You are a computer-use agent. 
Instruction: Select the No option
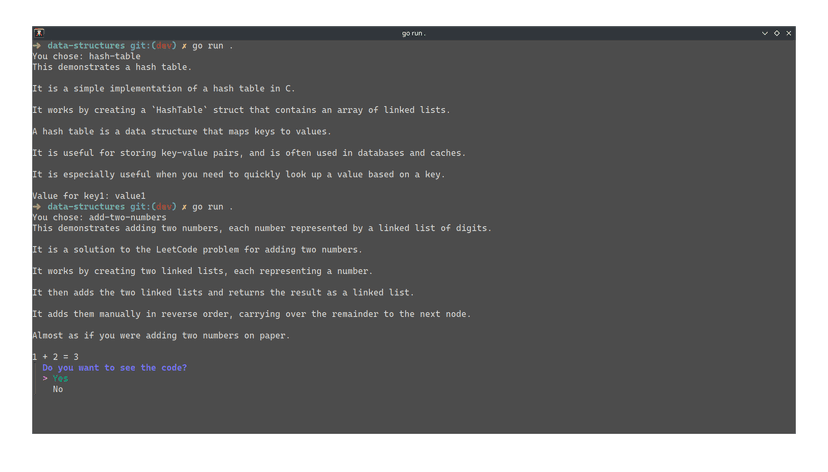(58, 389)
